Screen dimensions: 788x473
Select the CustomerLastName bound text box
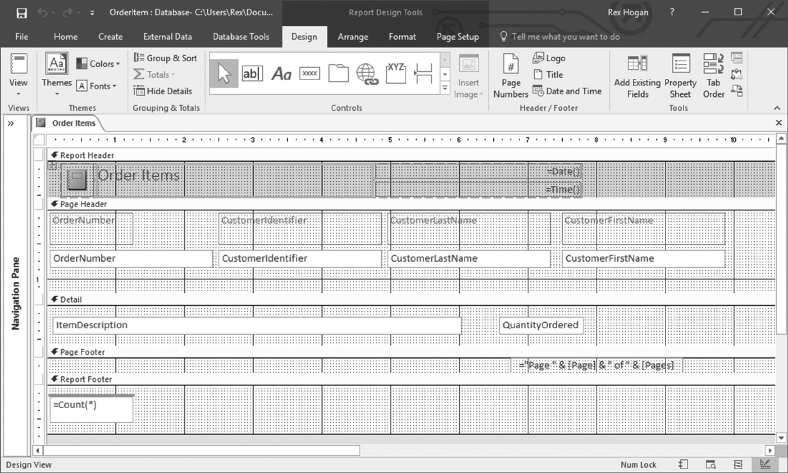click(469, 258)
